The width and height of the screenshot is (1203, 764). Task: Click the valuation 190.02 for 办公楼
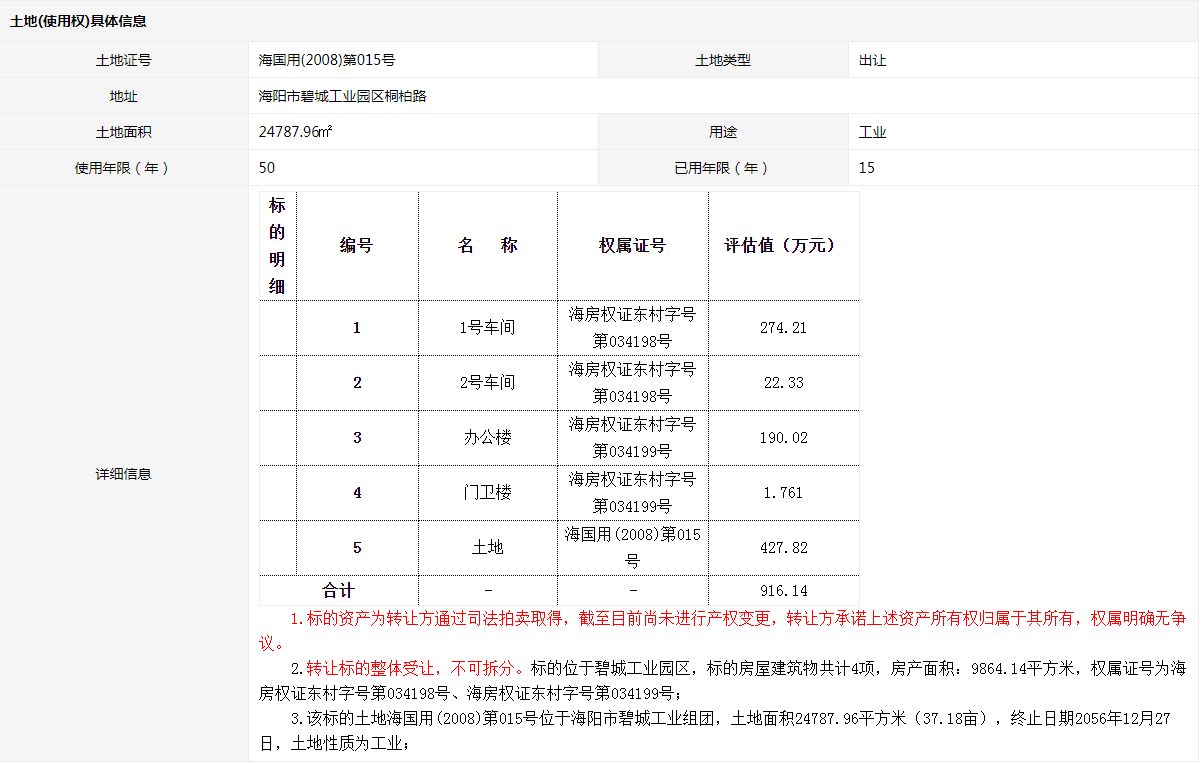784,438
